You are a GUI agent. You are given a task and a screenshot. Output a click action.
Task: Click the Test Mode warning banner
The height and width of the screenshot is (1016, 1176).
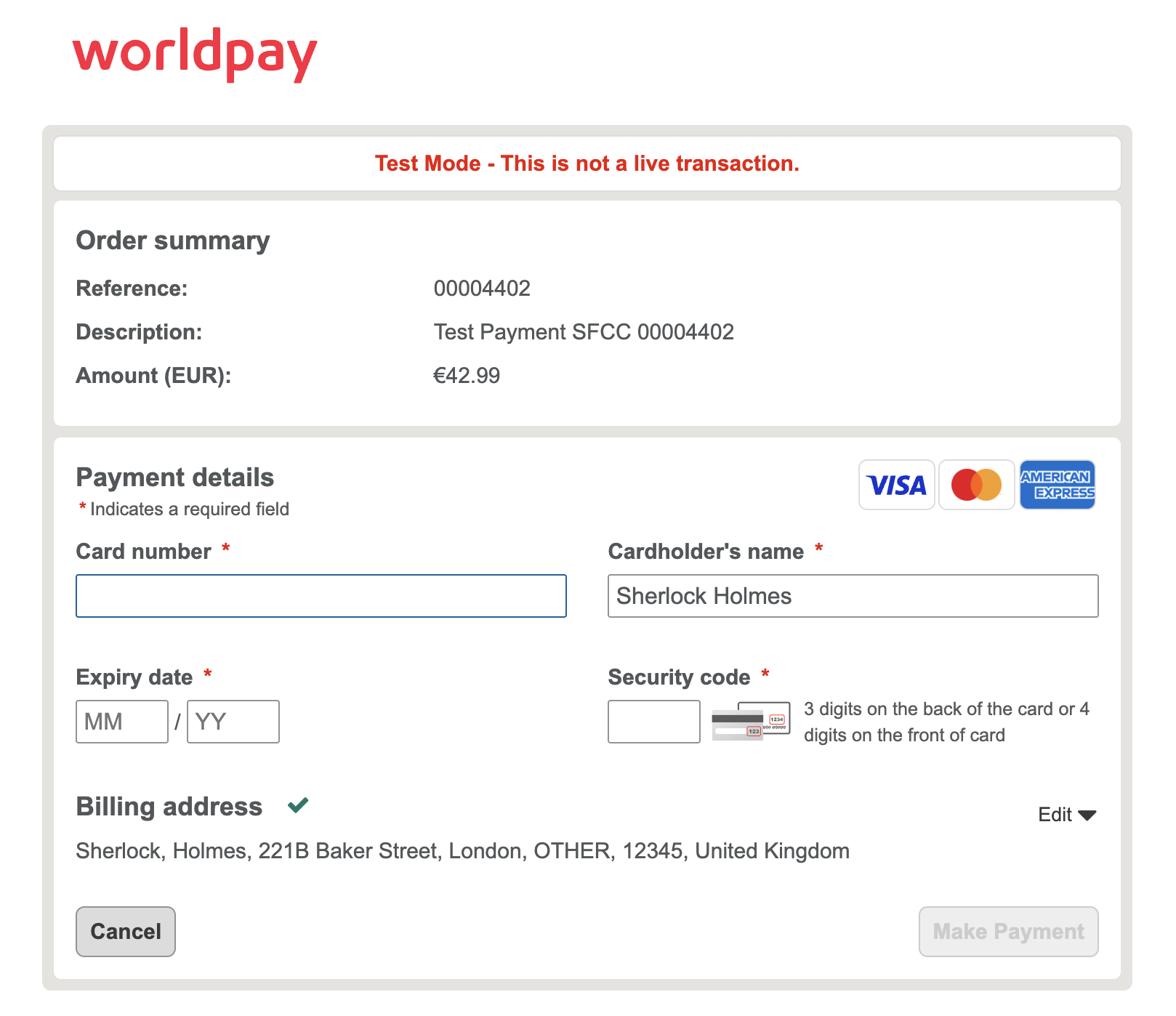[x=587, y=164]
